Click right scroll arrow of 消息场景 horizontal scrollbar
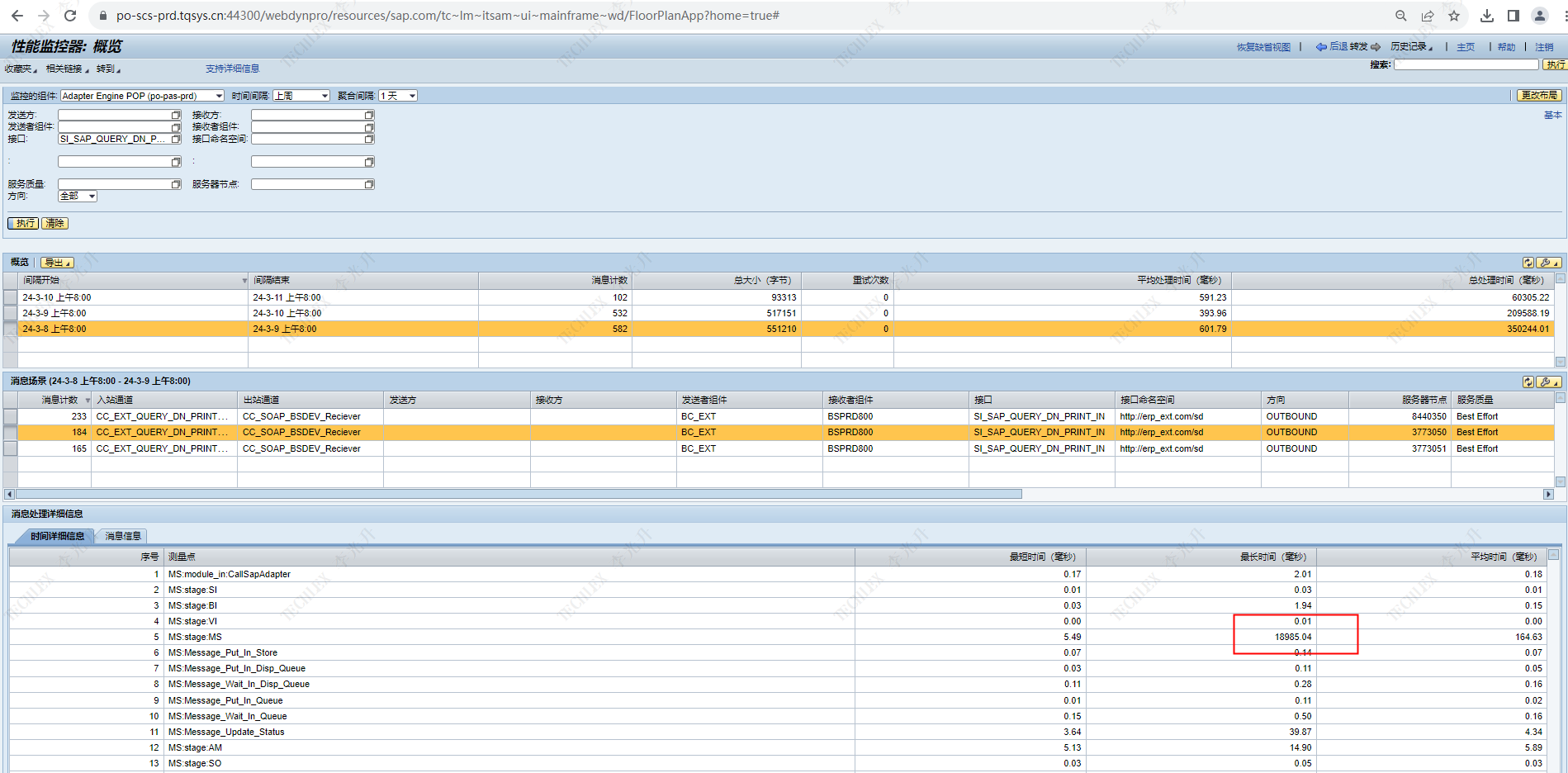Viewport: 1568px width, 773px height. pyautogui.click(x=1548, y=494)
